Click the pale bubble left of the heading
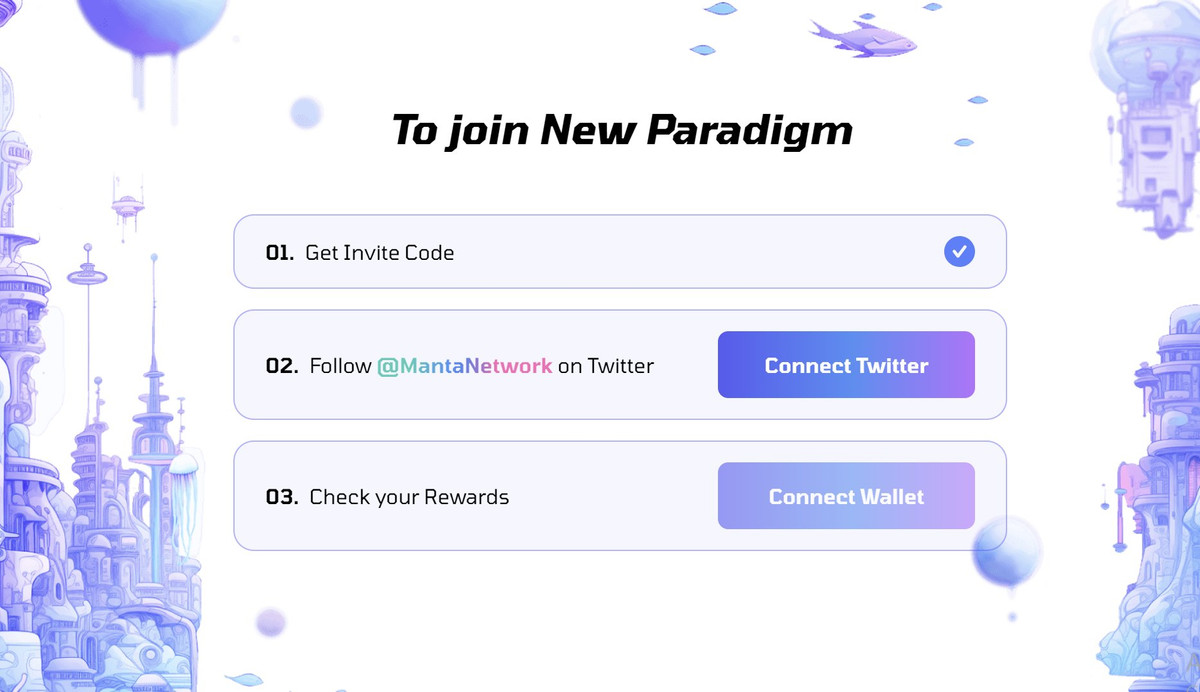The image size is (1200, 692). [x=305, y=113]
